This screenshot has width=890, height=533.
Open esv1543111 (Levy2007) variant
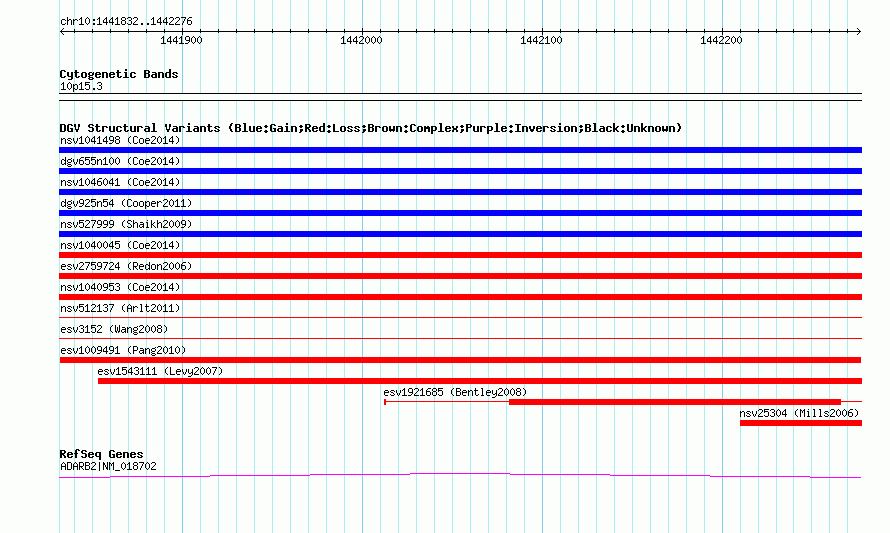point(160,371)
